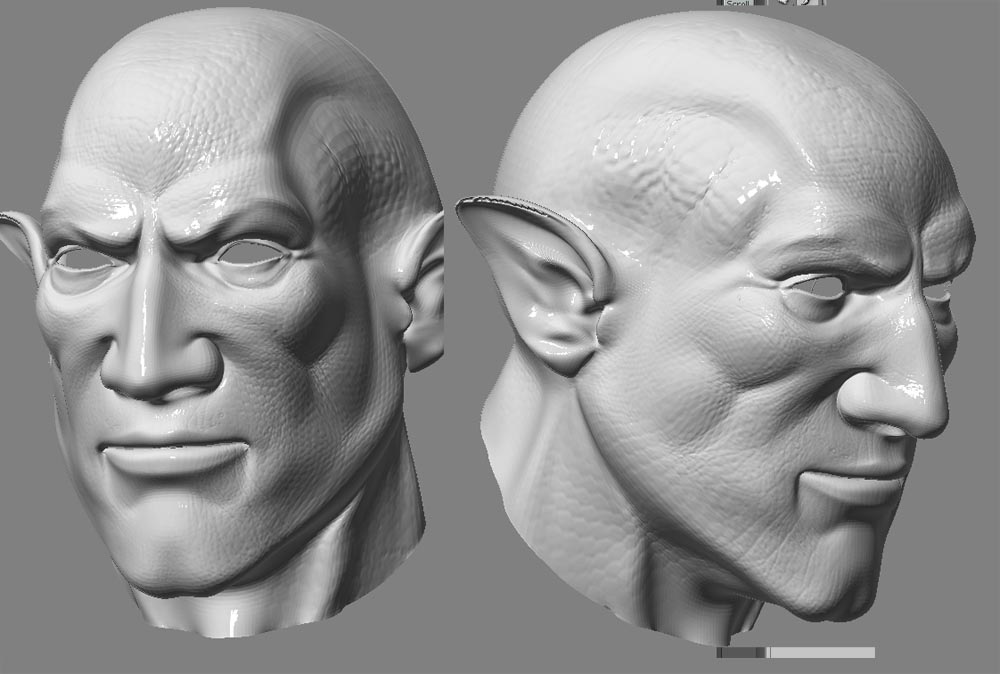Toggle the hand icon navigation mode
Image resolution: width=1000 pixels, height=674 pixels.
[782, 4]
